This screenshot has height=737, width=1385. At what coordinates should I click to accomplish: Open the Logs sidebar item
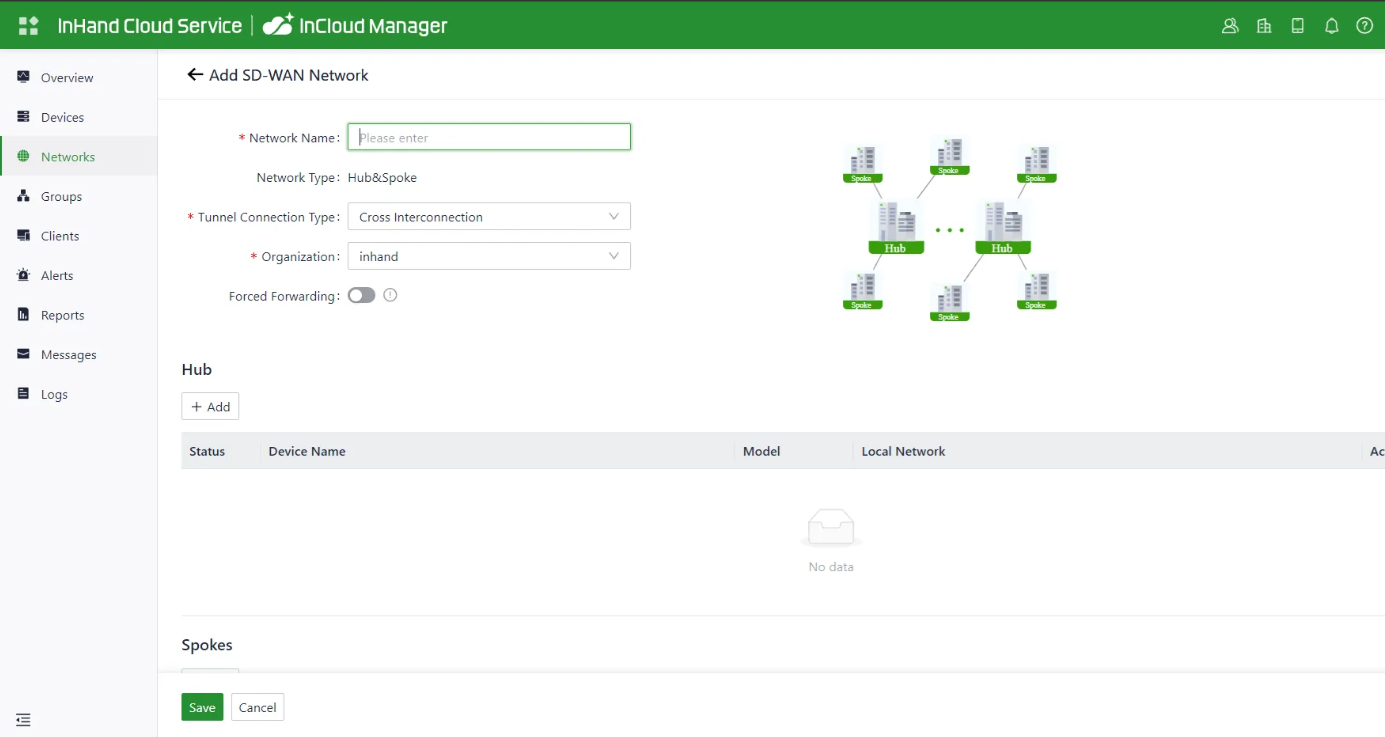click(54, 394)
